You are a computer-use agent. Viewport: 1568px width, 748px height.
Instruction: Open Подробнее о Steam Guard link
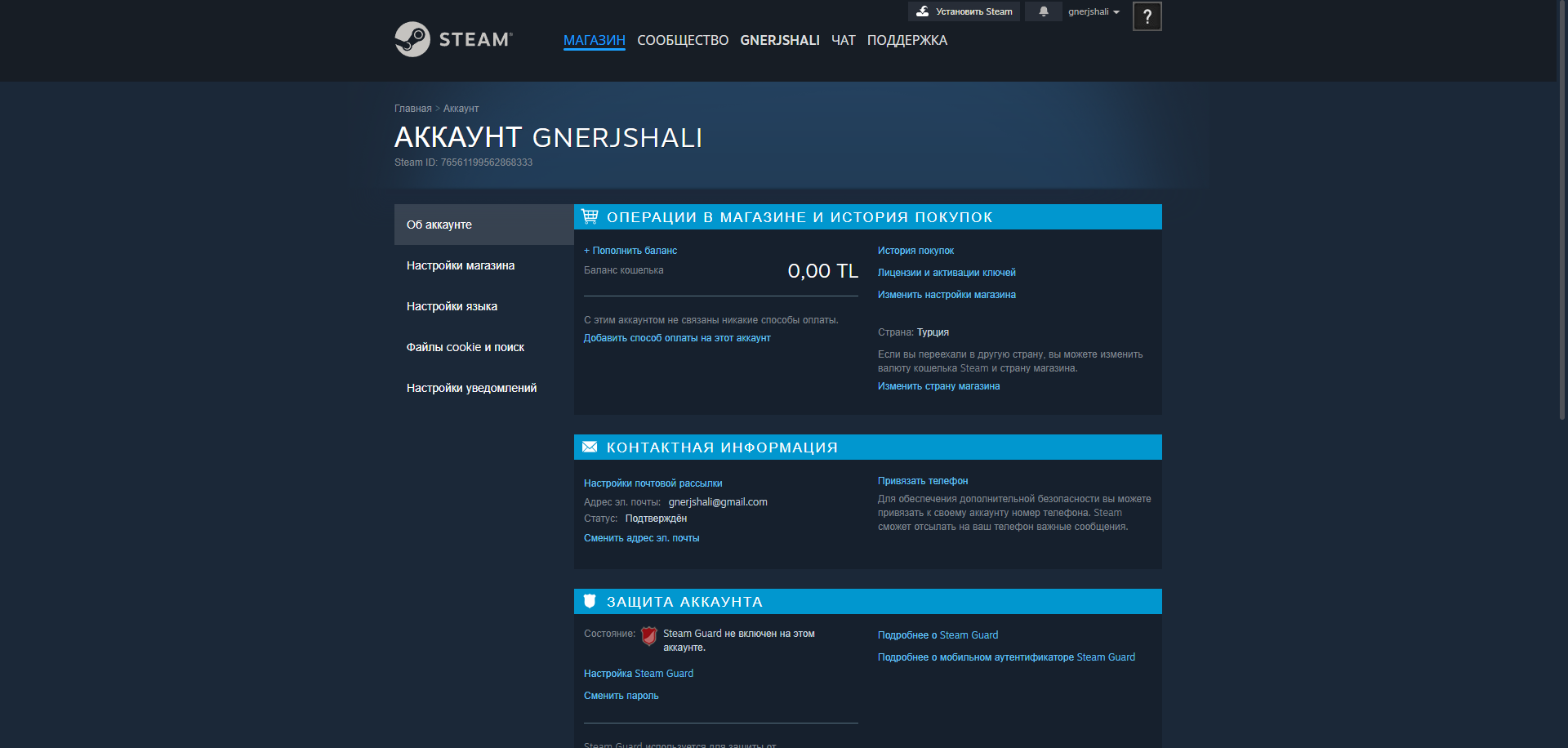(x=938, y=635)
